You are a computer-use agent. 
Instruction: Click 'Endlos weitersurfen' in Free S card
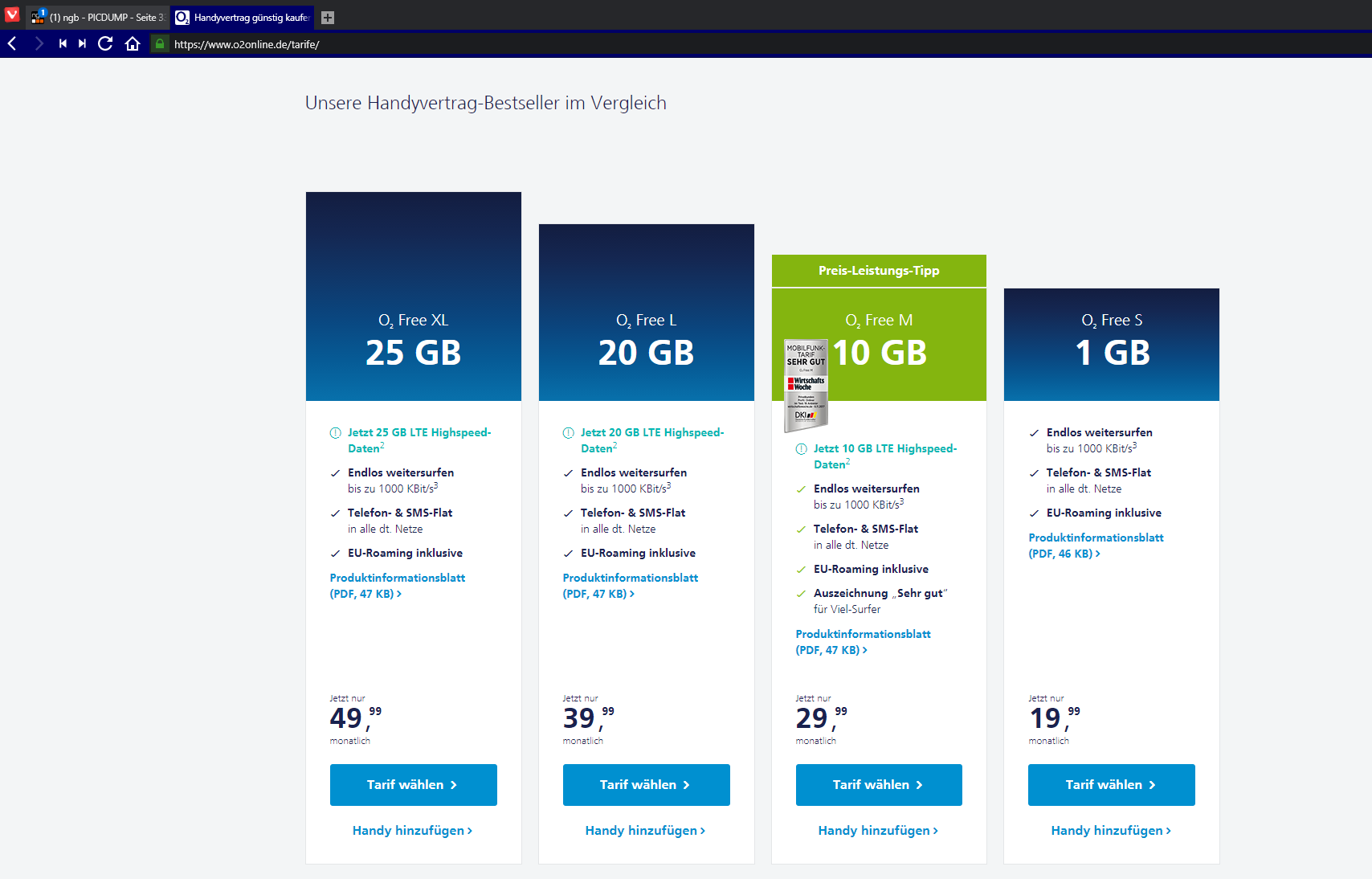[x=1100, y=432]
